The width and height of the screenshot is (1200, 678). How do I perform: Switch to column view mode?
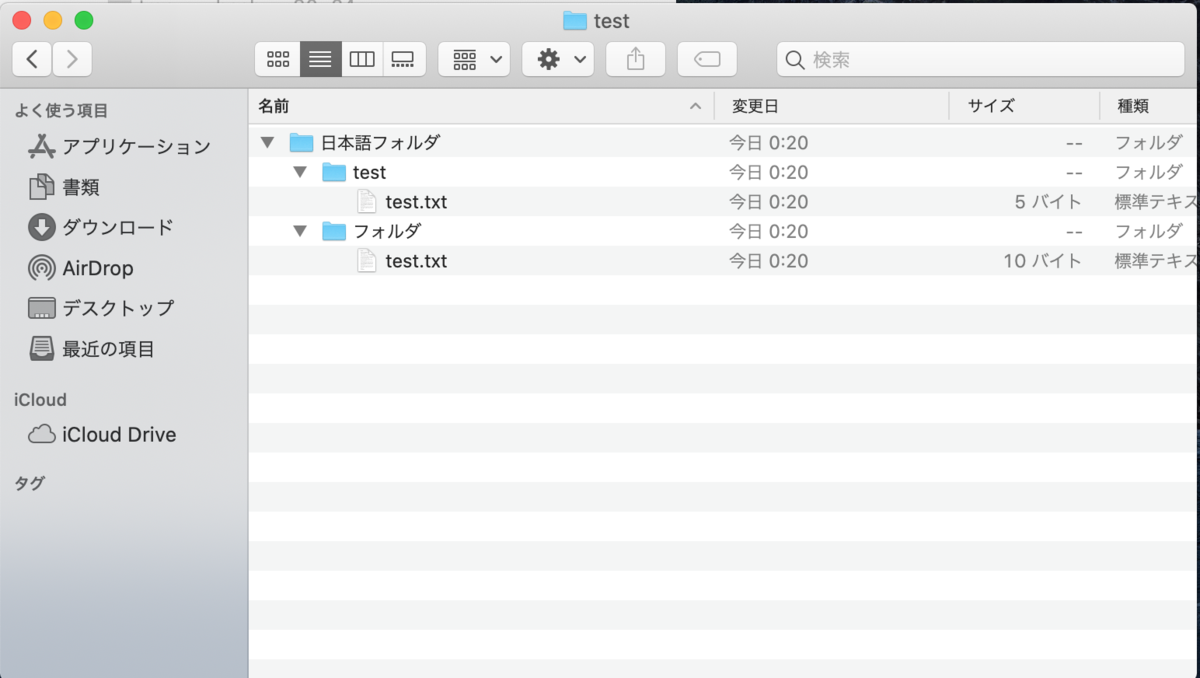coord(362,58)
